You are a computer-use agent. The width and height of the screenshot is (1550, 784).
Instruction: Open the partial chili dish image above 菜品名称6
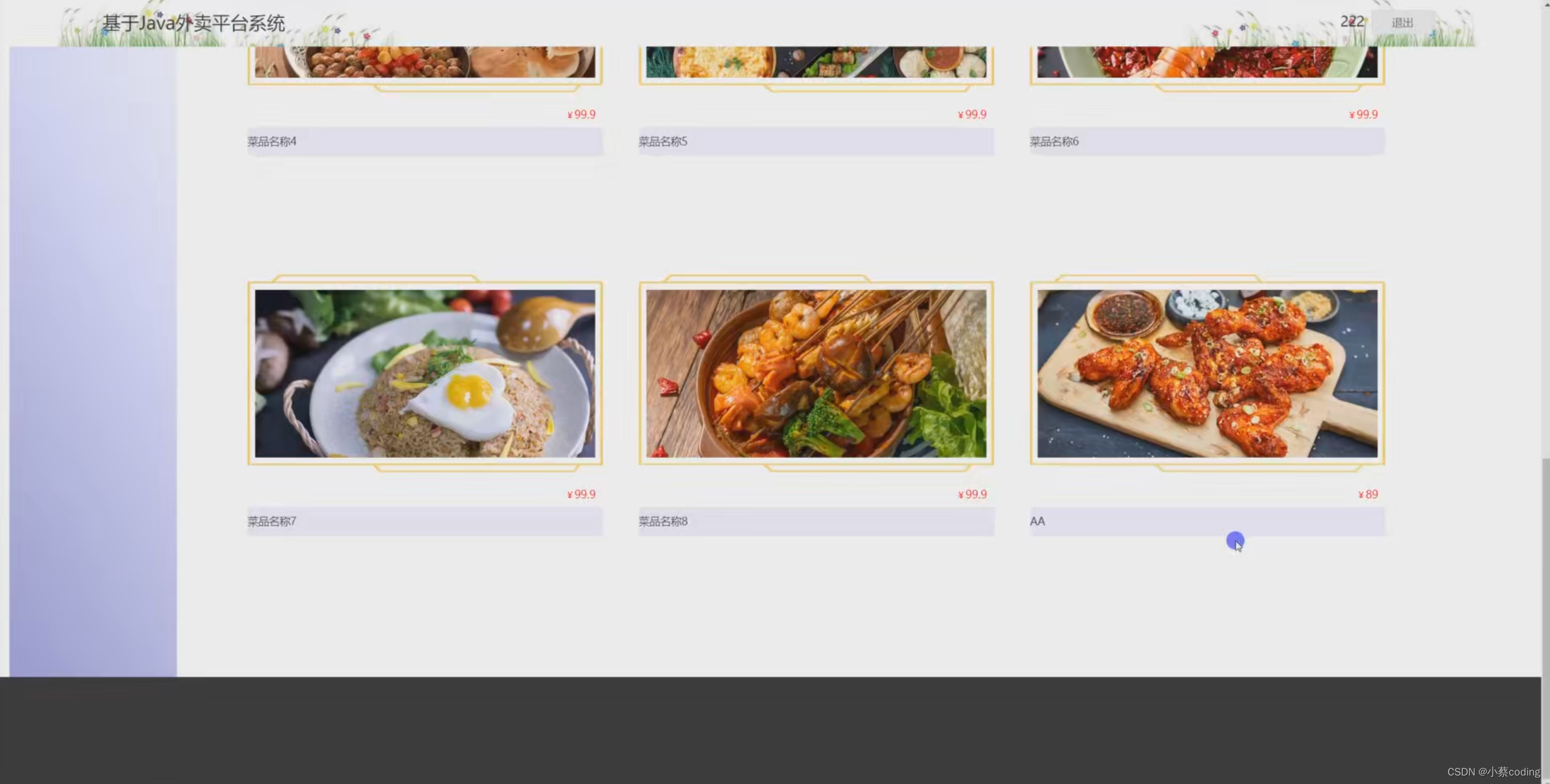pyautogui.click(x=1207, y=62)
